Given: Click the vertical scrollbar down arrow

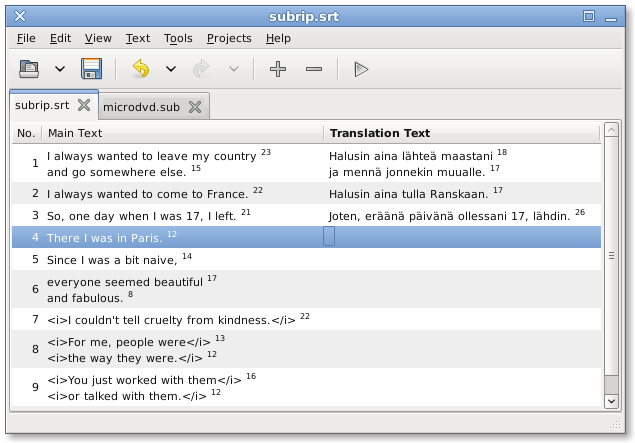Looking at the screenshot, I should [609, 401].
